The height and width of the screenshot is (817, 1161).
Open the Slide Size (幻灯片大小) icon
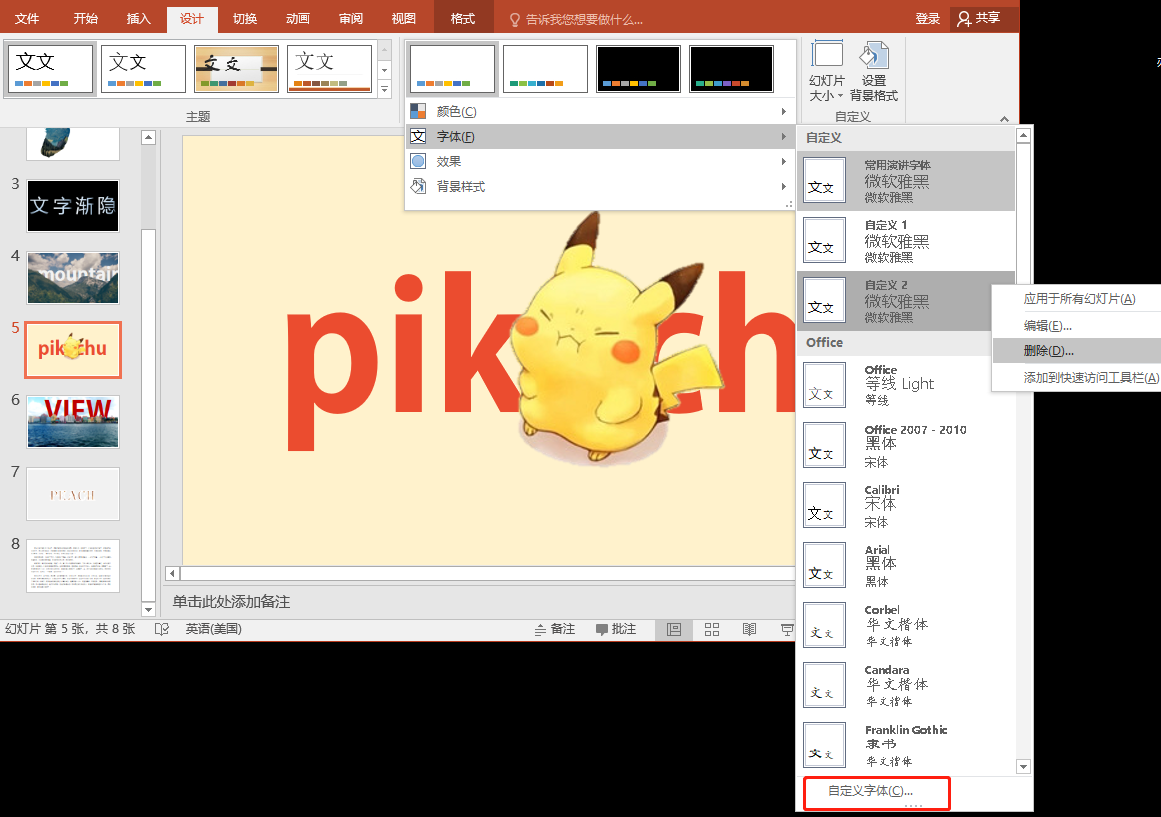(x=827, y=56)
